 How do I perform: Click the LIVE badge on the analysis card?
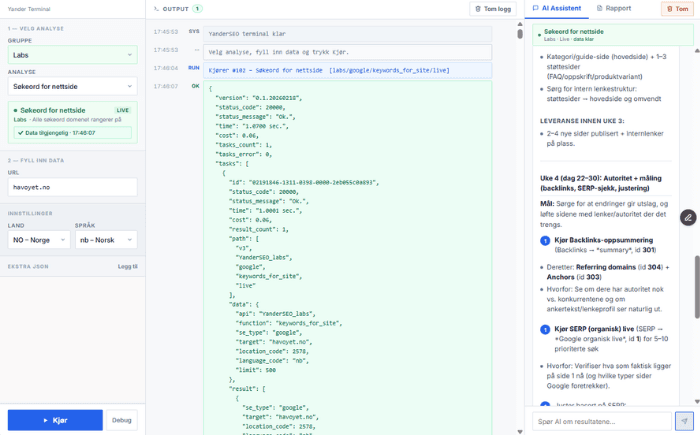[x=122, y=110]
